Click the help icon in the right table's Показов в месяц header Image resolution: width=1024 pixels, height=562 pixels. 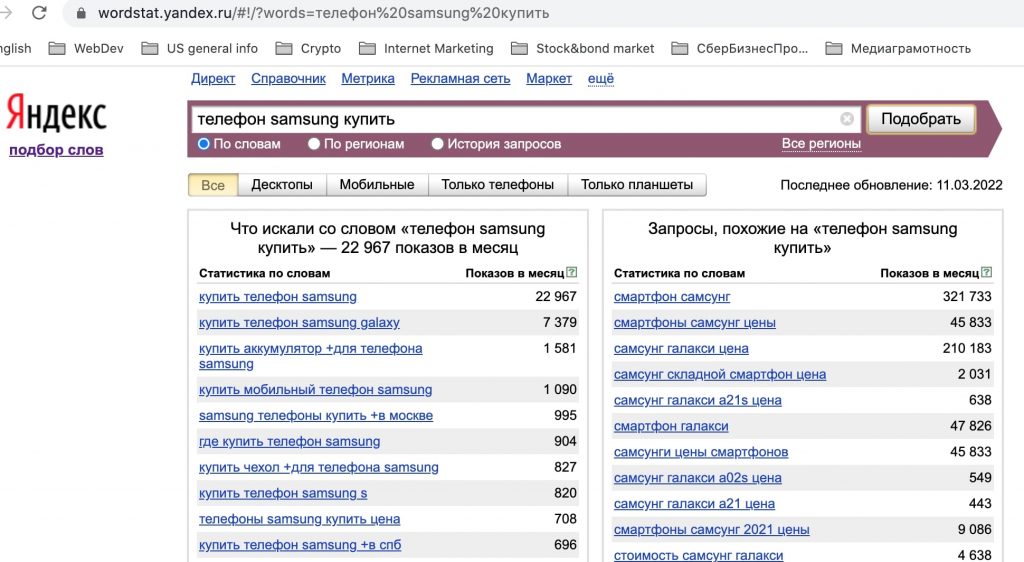click(x=986, y=272)
